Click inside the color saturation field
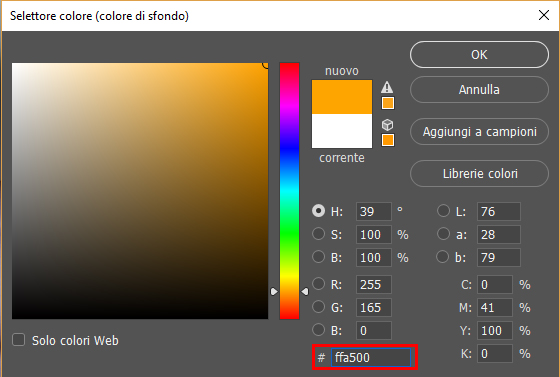Image resolution: width=560 pixels, height=377 pixels. (140, 191)
